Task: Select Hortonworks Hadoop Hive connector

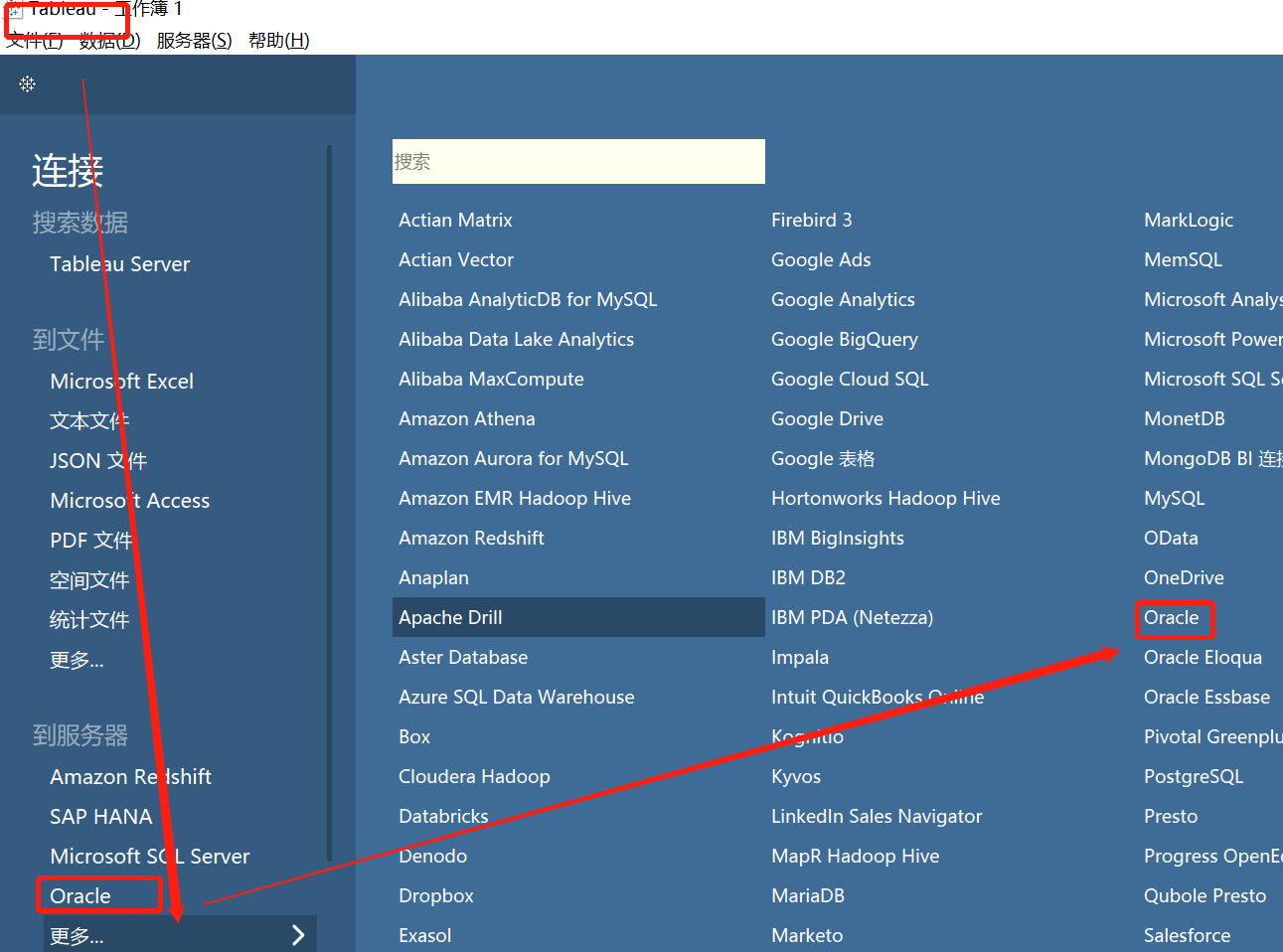Action: coord(886,498)
